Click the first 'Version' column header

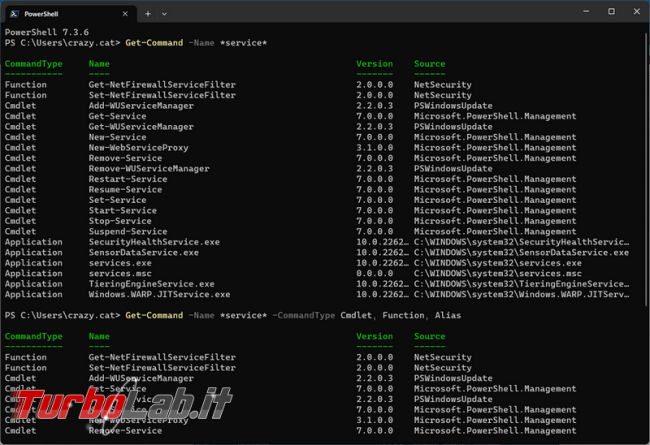(x=374, y=64)
